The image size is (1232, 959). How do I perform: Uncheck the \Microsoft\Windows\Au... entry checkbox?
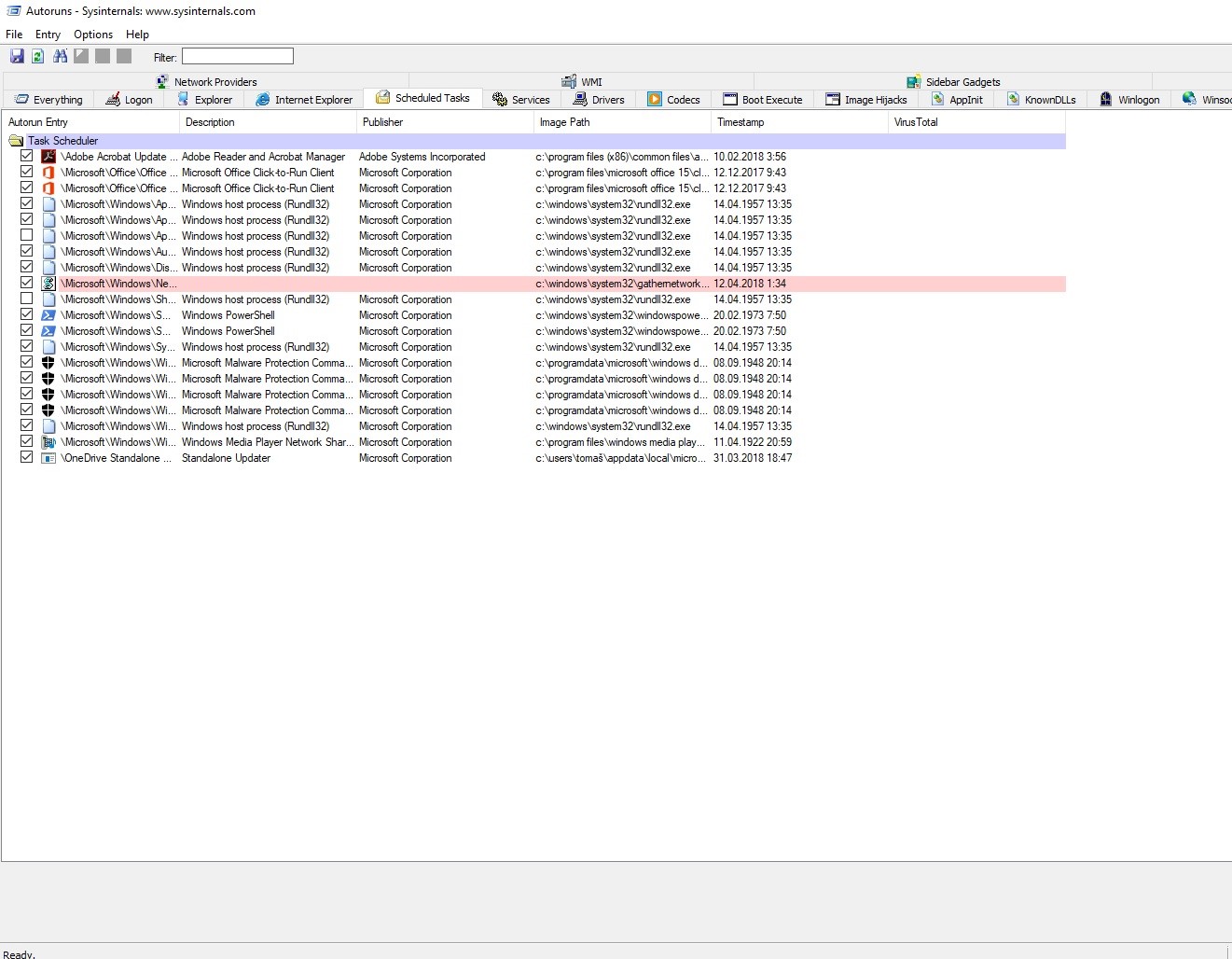coord(26,252)
